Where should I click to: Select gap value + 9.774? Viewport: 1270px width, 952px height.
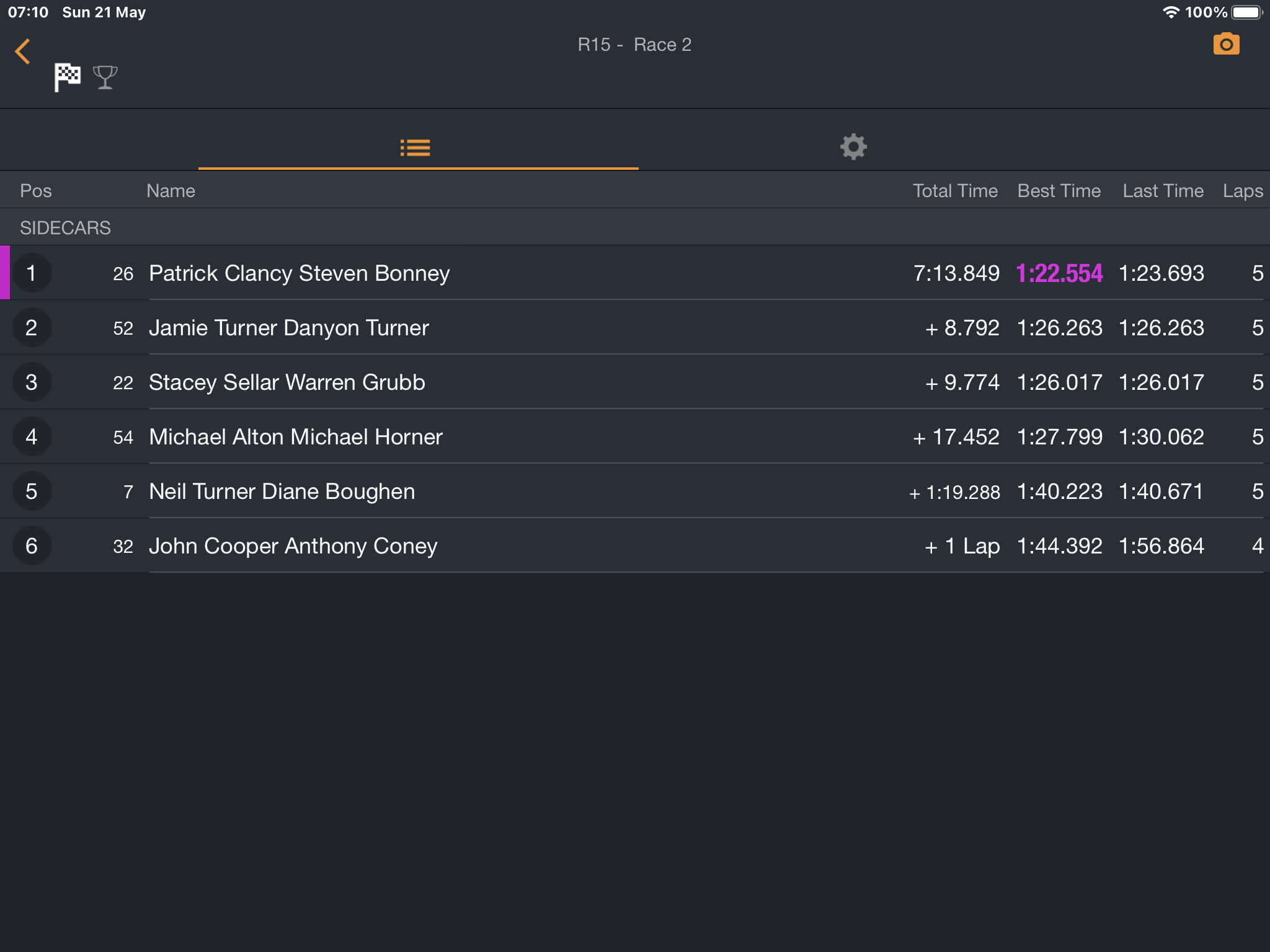click(x=962, y=382)
